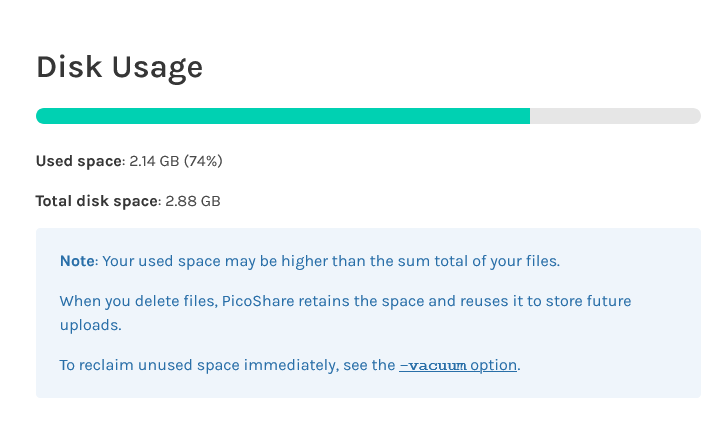Click the 'To reclaim unused space' sentence
Screen dimensions: 727x445
tap(290, 365)
